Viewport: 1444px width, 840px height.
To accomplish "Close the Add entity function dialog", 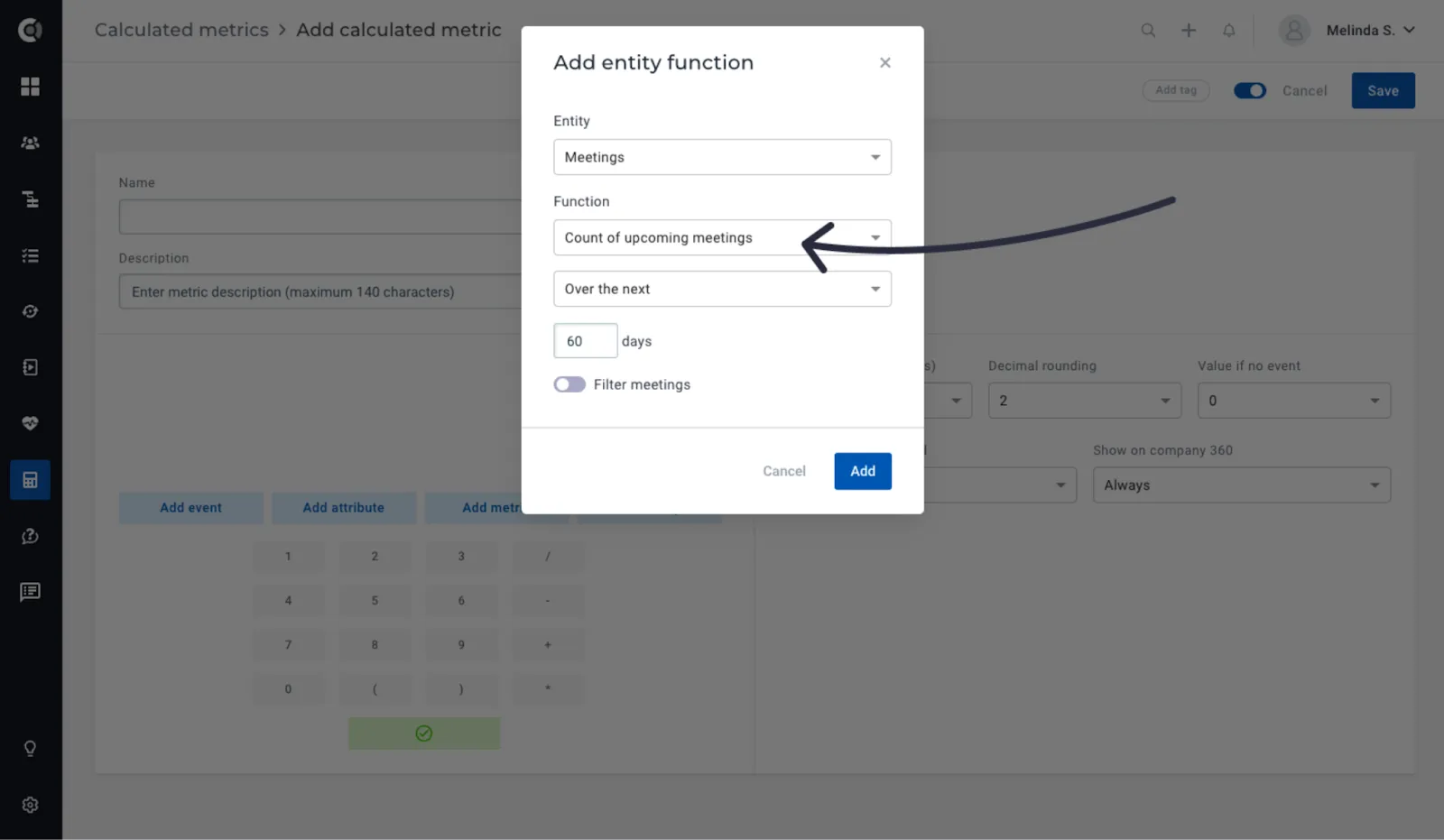I will (x=884, y=62).
